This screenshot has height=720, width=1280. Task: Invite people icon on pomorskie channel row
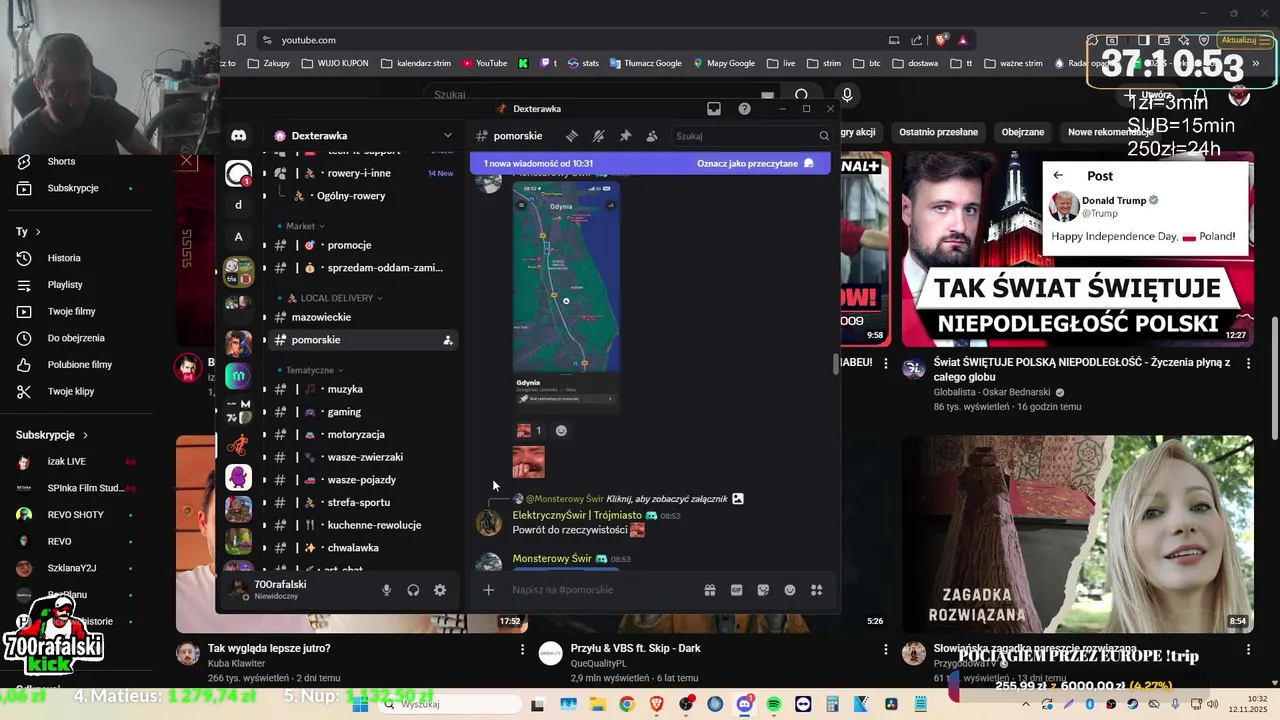(x=448, y=340)
